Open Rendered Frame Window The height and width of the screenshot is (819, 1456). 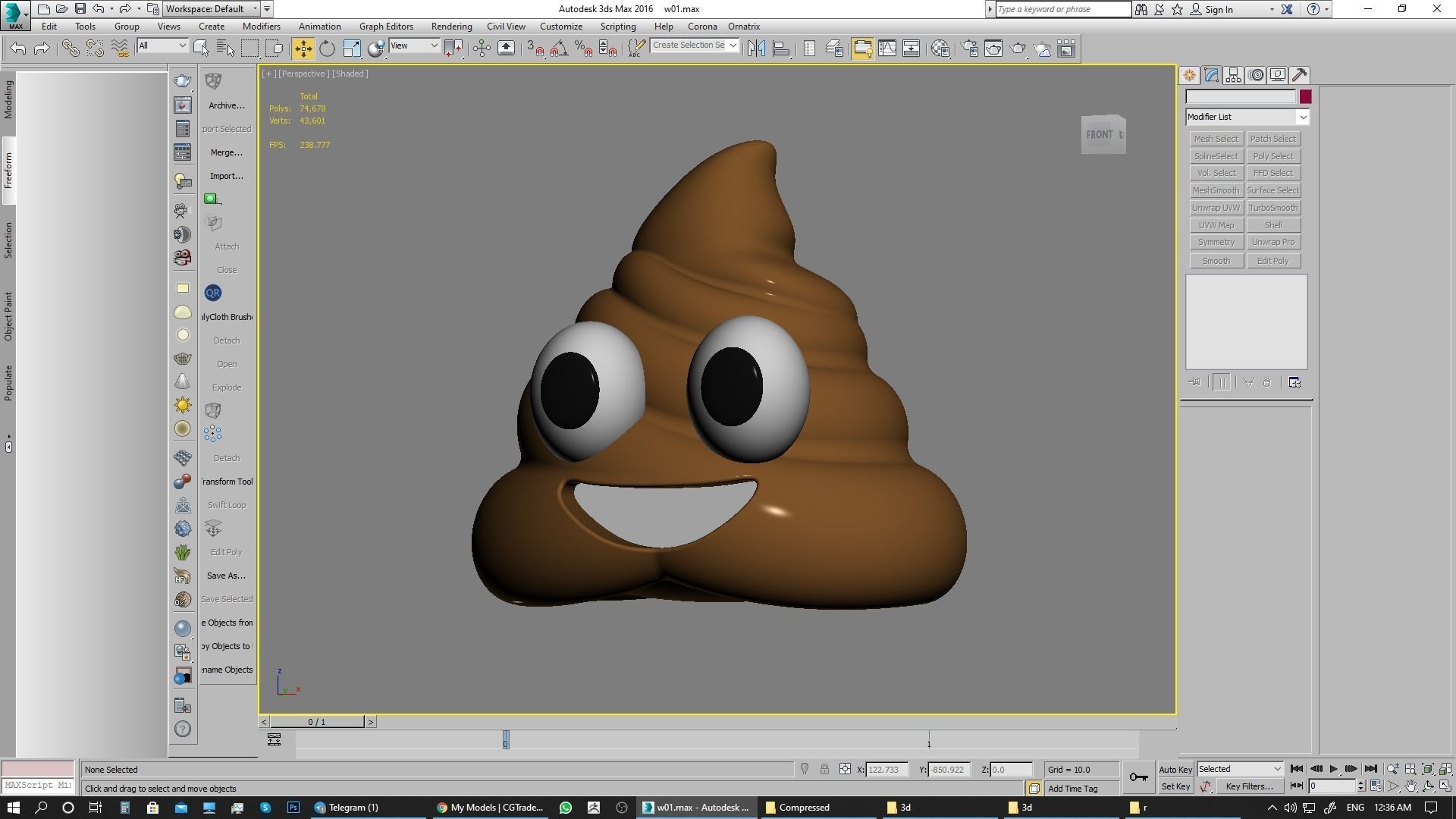993,49
